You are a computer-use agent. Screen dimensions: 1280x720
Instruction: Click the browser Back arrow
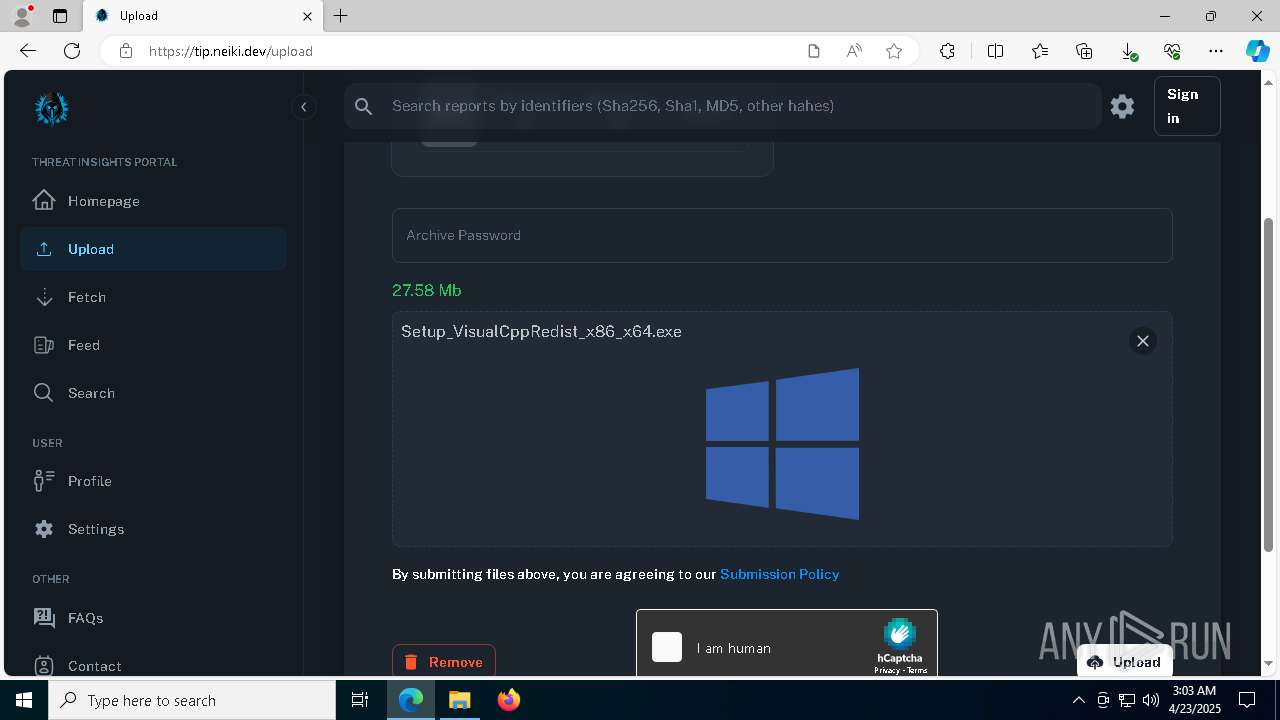[28, 51]
